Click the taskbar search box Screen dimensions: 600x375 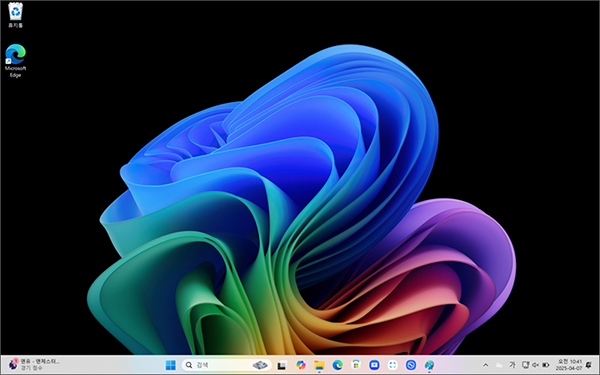(227, 365)
